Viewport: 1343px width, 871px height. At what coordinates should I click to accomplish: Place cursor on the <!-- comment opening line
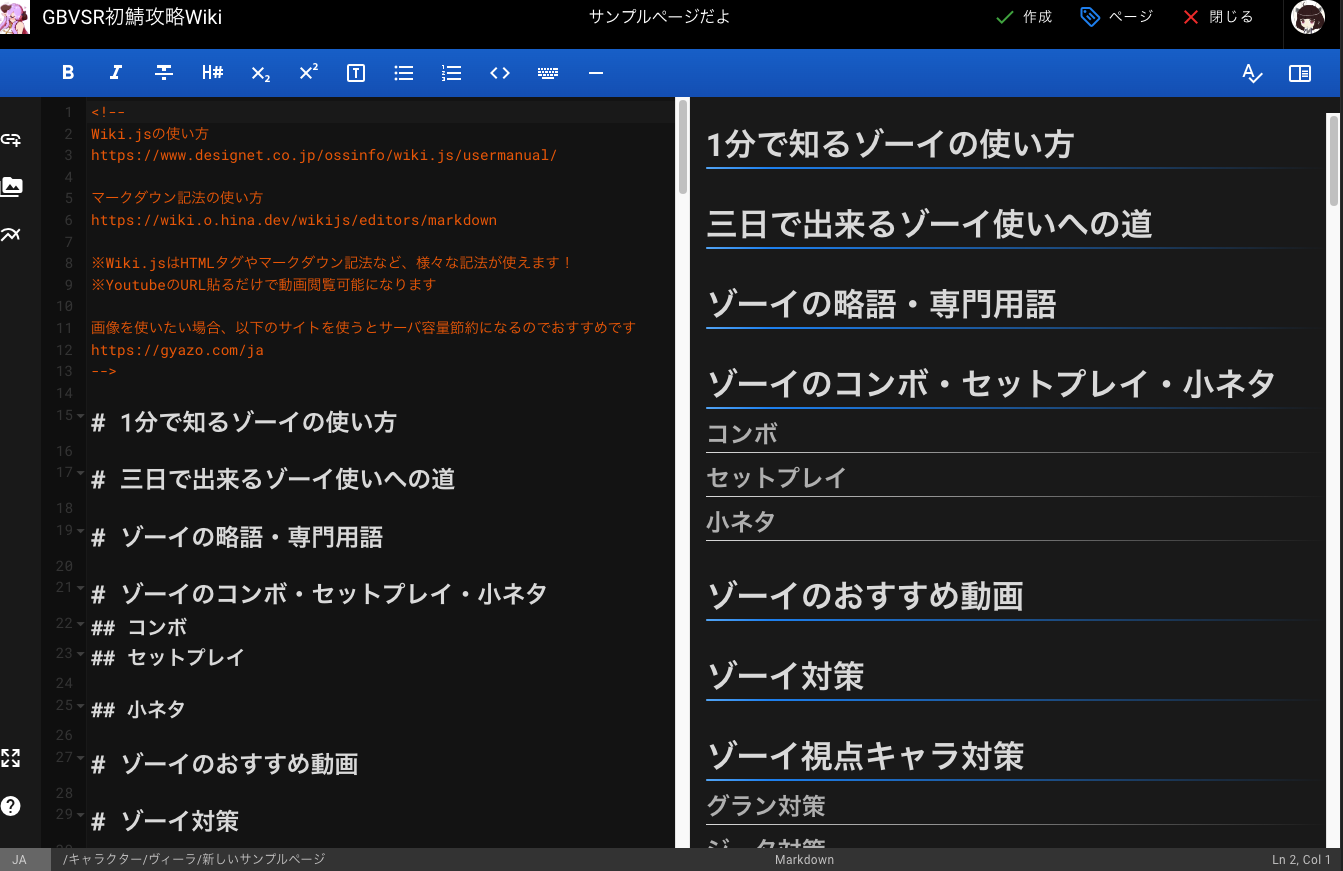(108, 112)
